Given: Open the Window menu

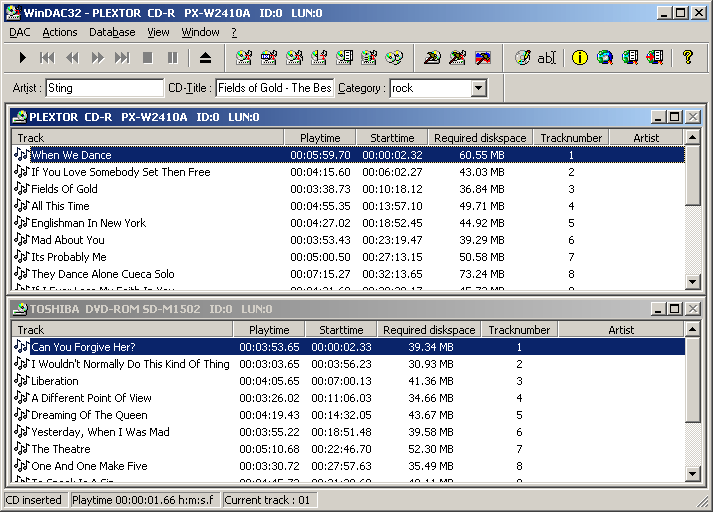Looking at the screenshot, I should click(201, 32).
